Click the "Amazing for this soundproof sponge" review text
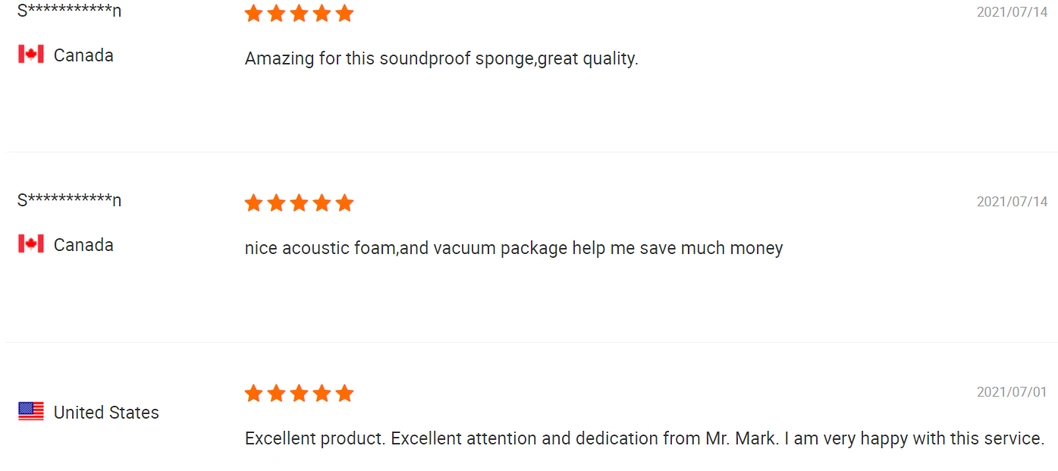The height and width of the screenshot is (471, 1058). (x=441, y=59)
